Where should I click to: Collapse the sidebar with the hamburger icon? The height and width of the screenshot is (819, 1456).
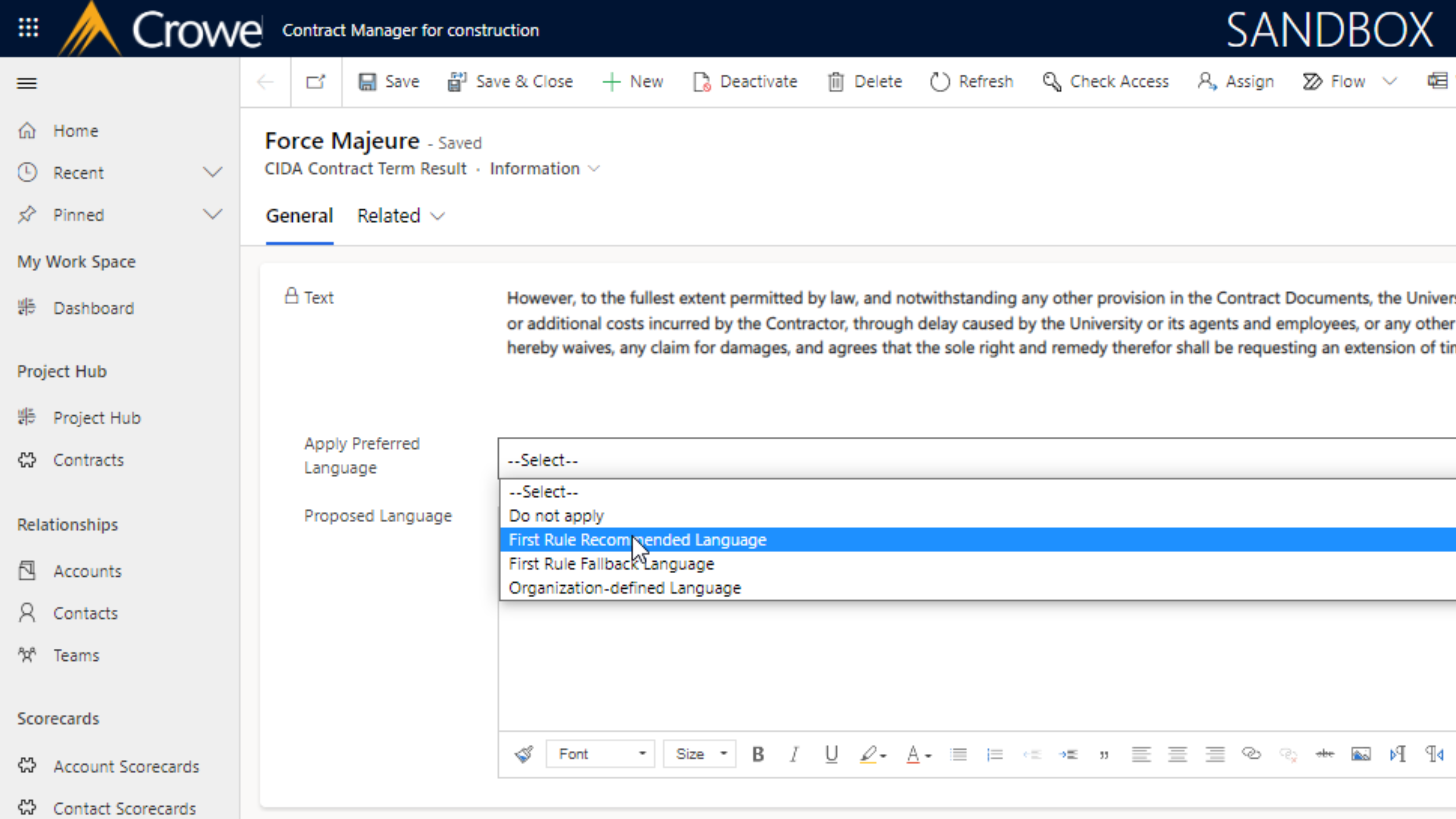click(27, 83)
